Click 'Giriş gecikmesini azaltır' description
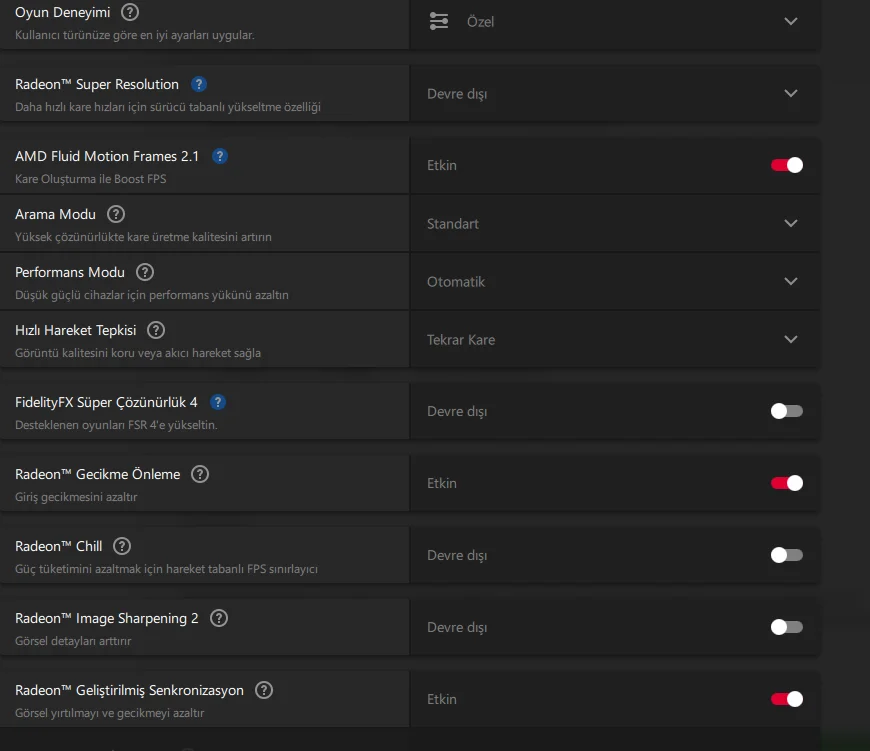870x751 pixels. [76, 497]
